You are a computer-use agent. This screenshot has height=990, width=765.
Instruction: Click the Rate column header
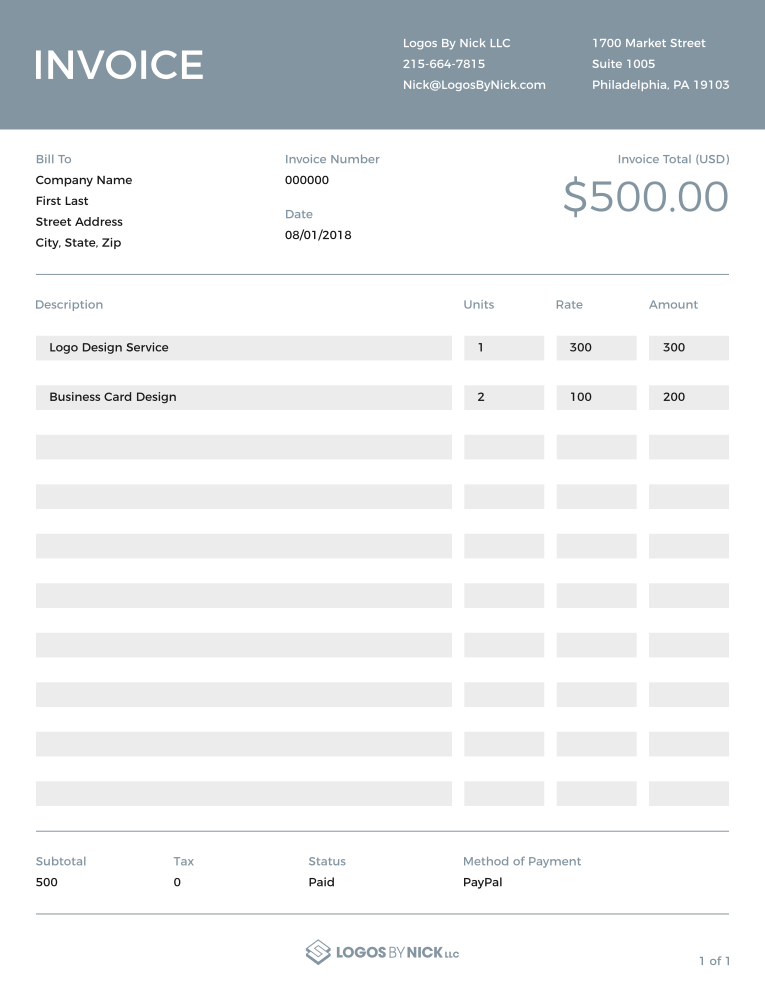tap(569, 304)
